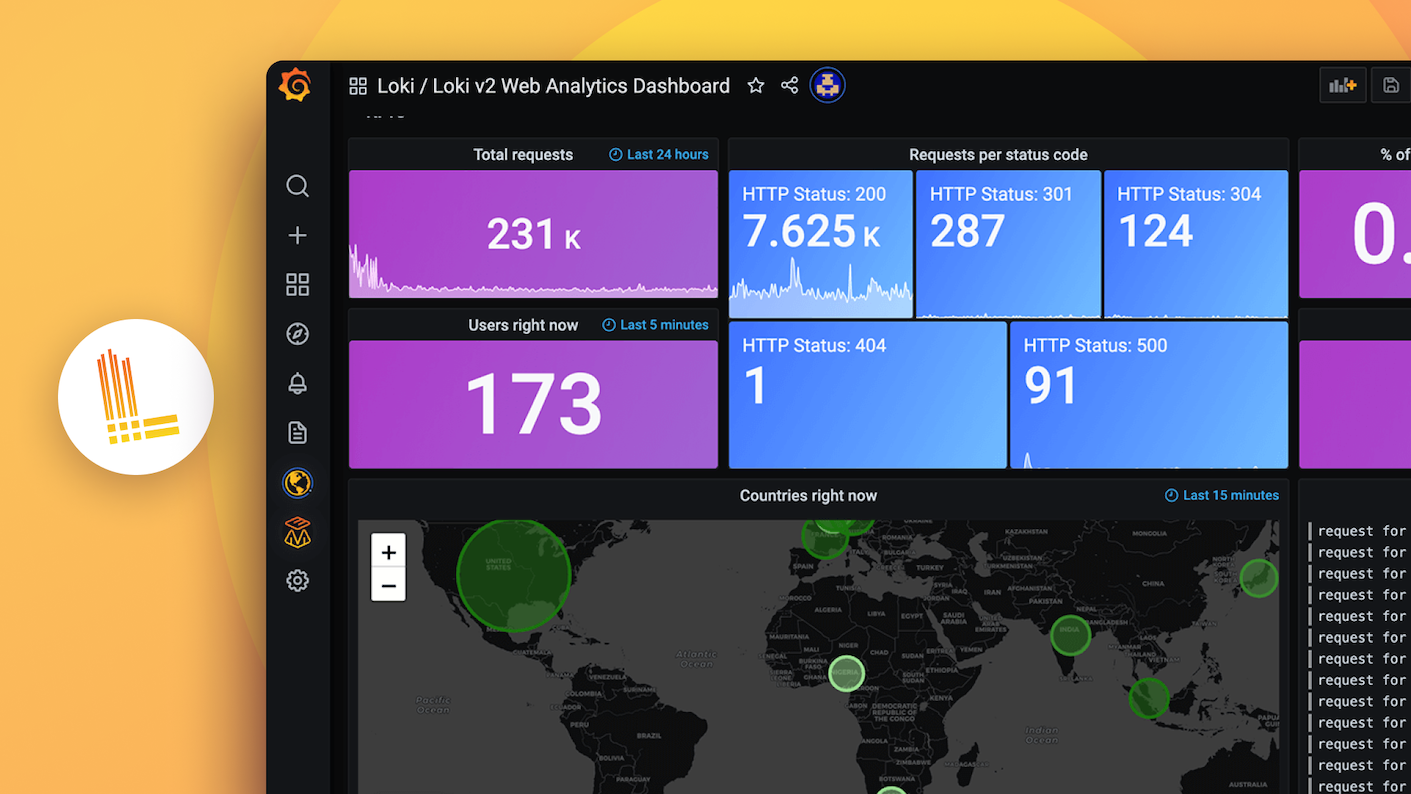Open the Dashboards browser icon in the sidebar

click(297, 284)
